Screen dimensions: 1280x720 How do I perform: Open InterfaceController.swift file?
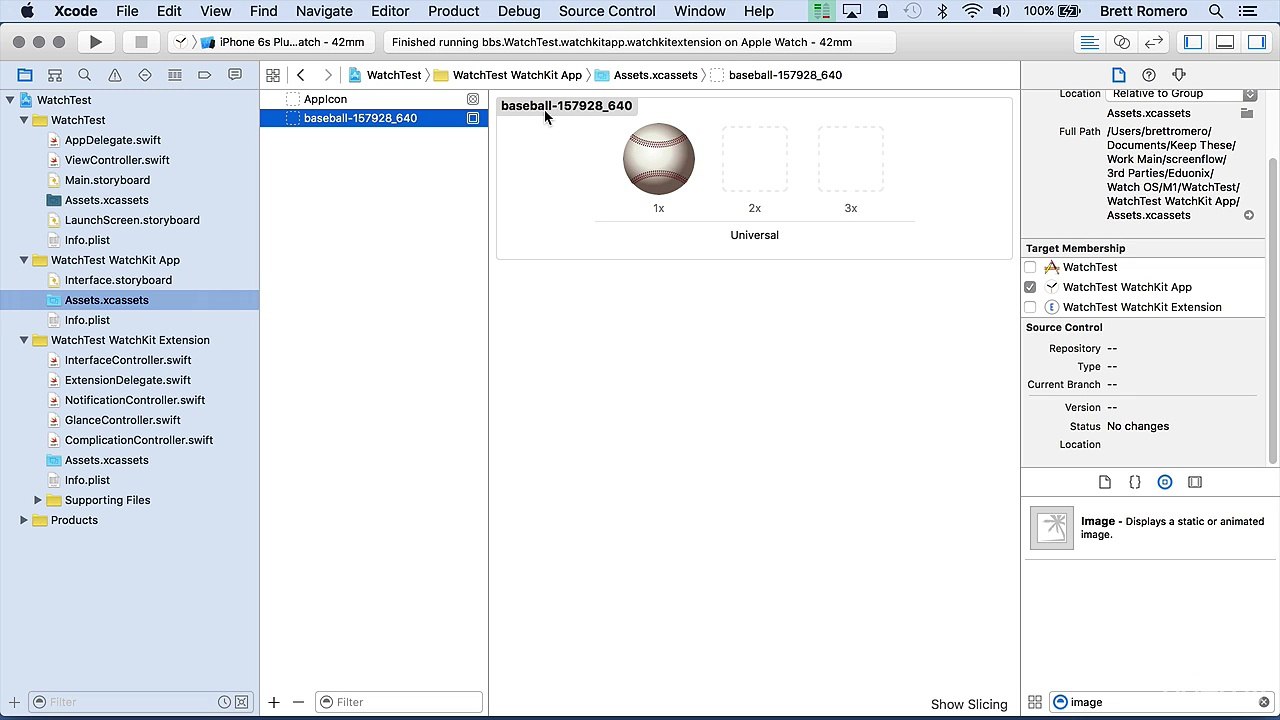[128, 360]
